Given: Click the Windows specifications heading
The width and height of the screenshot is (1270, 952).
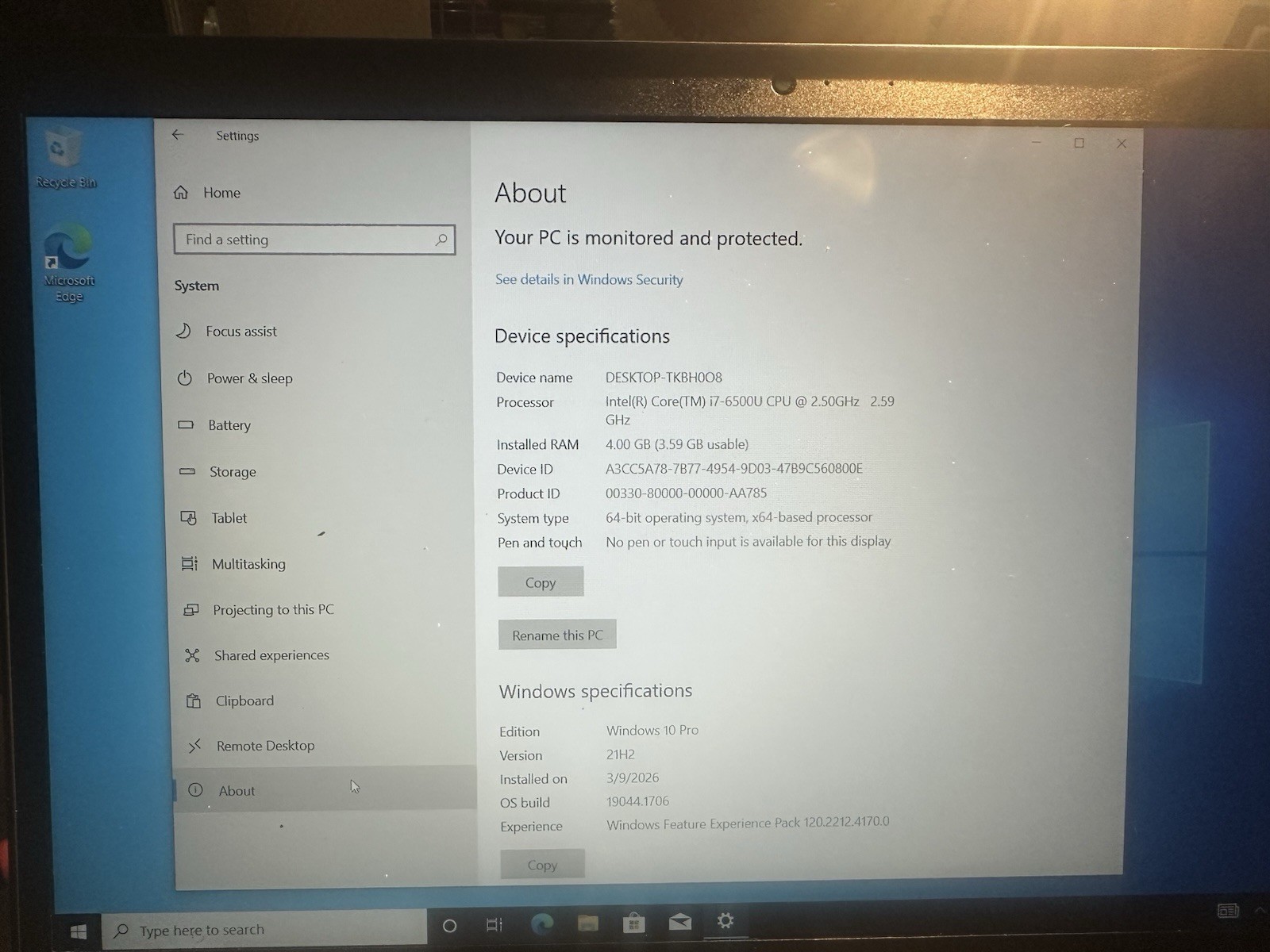Looking at the screenshot, I should click(595, 691).
